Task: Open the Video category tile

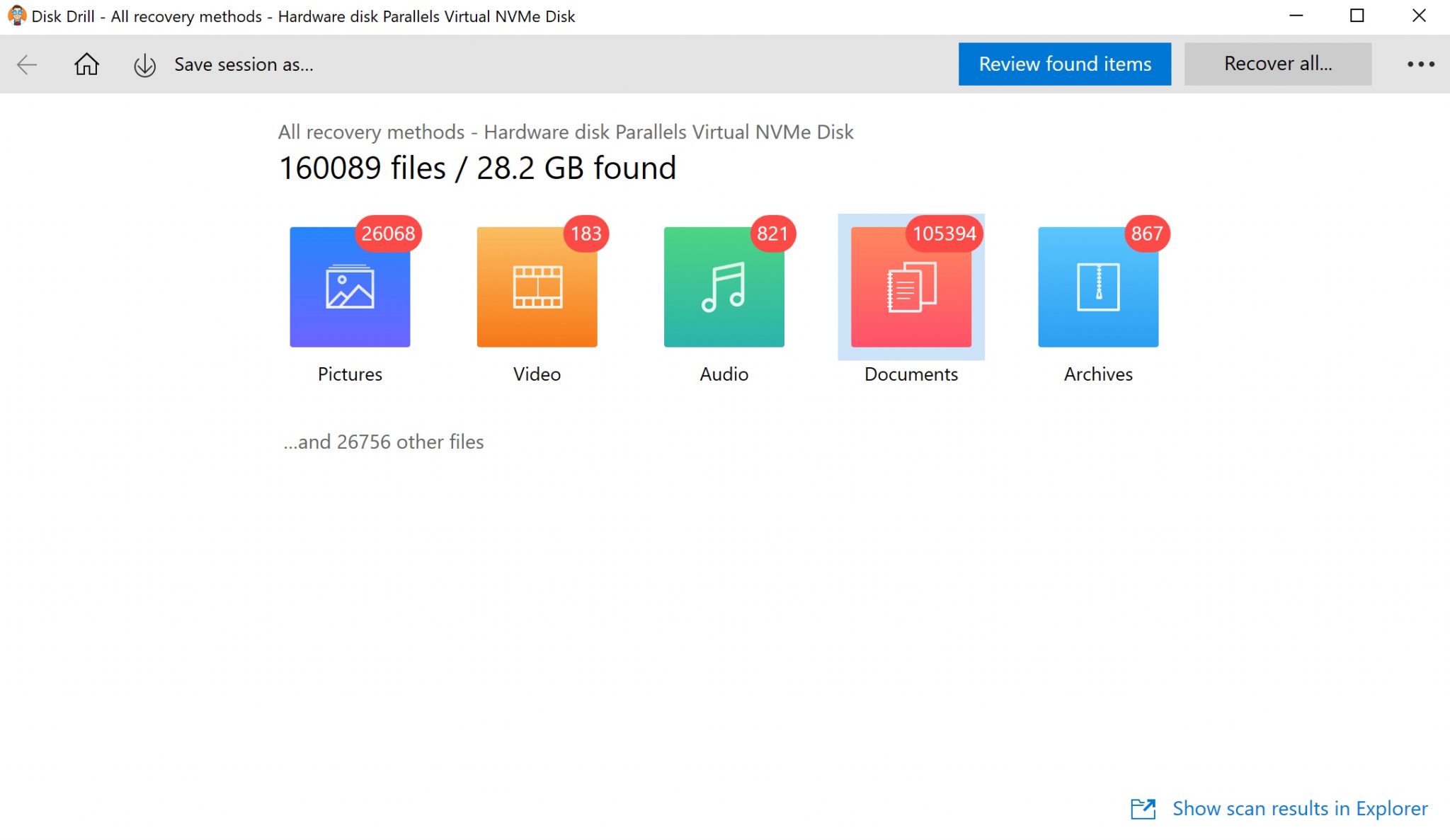Action: [537, 287]
